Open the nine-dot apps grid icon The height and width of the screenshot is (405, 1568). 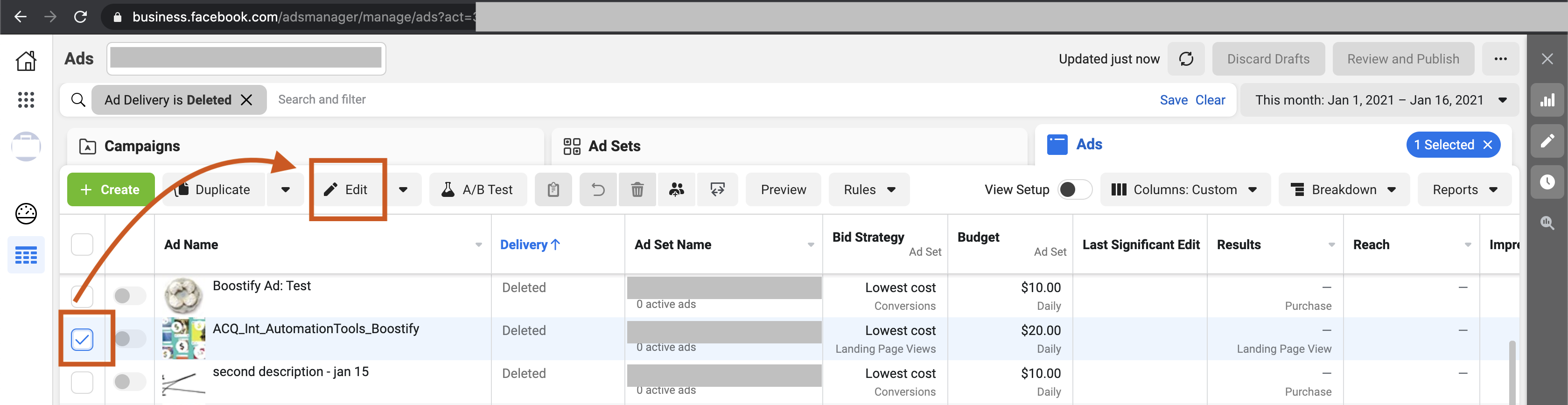click(26, 100)
